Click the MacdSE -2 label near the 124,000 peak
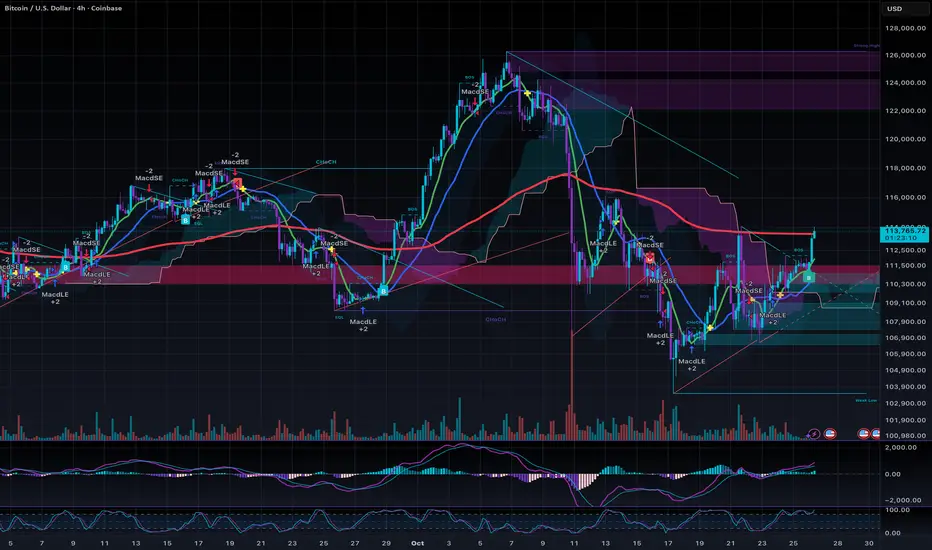 coord(475,88)
